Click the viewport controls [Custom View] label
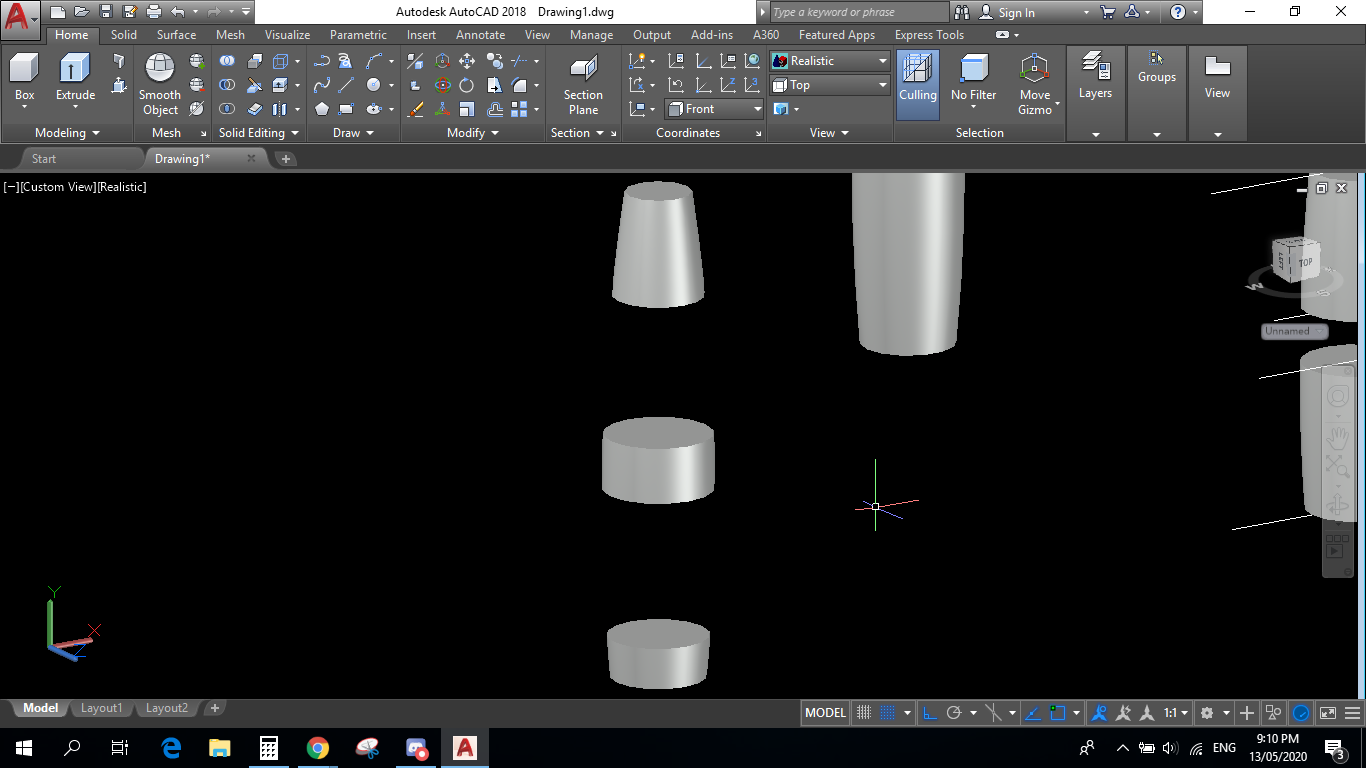 pyautogui.click(x=58, y=187)
